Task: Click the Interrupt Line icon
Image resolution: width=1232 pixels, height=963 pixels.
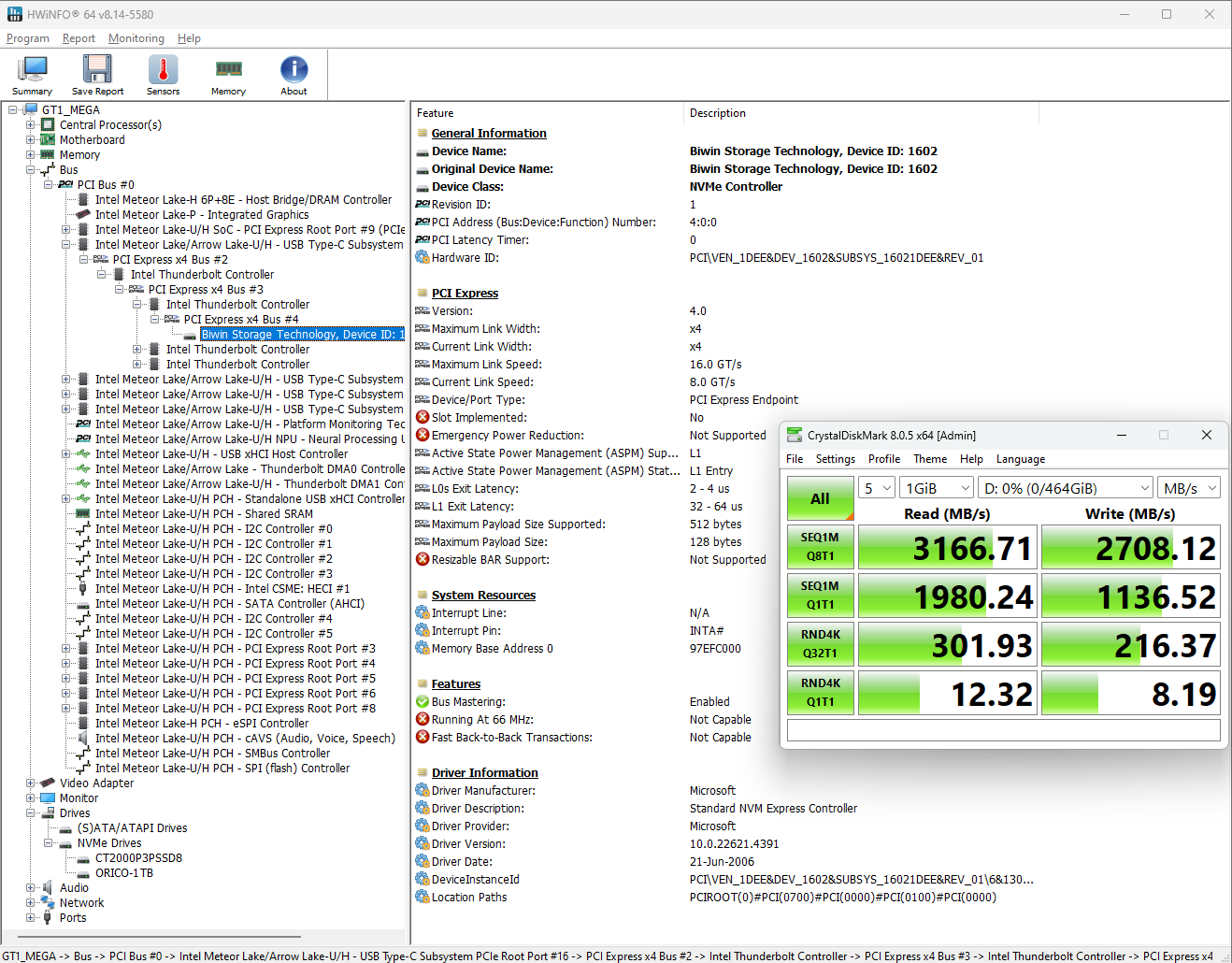Action: pyautogui.click(x=423, y=612)
